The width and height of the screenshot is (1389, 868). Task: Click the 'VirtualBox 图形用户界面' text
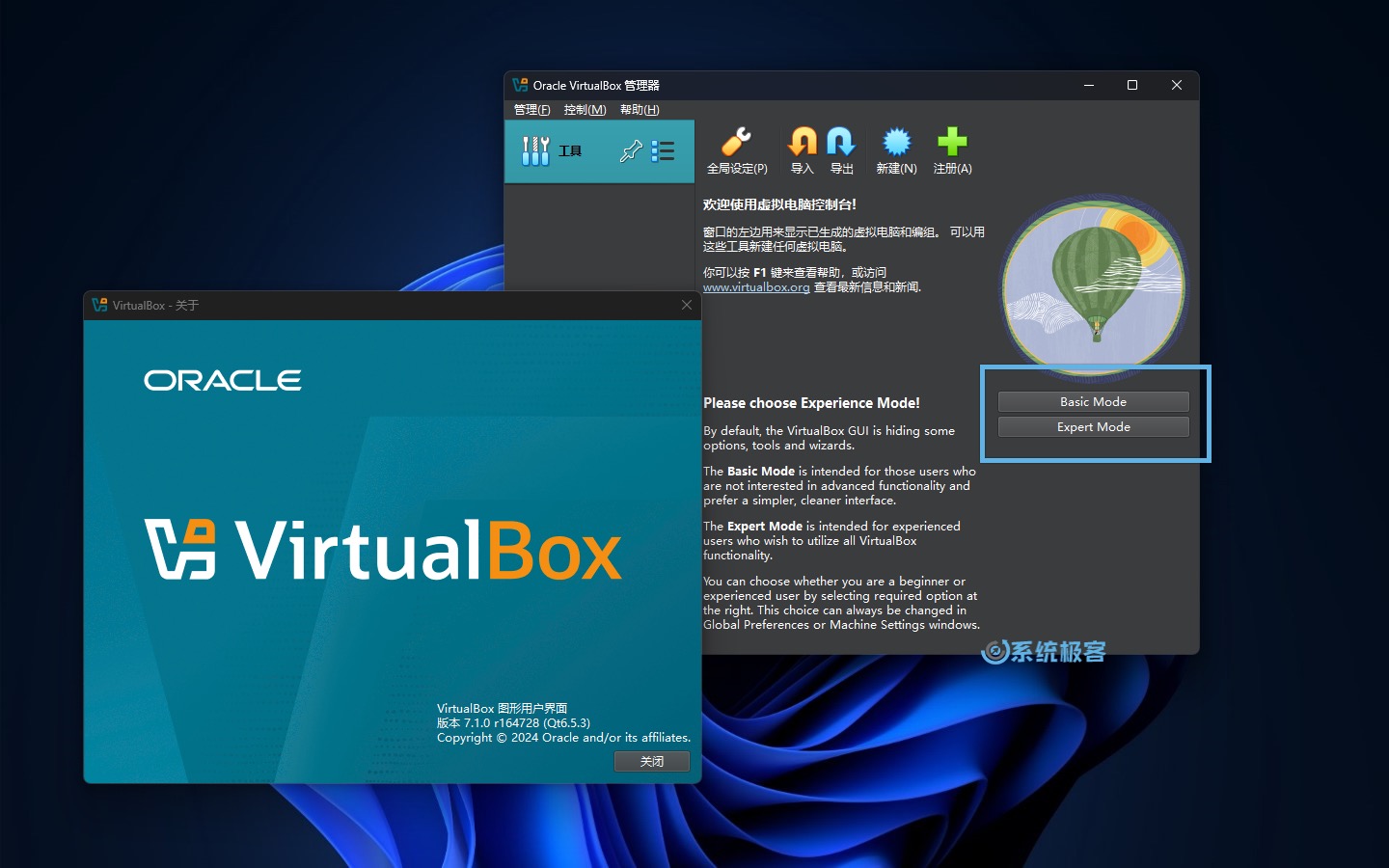(x=502, y=708)
